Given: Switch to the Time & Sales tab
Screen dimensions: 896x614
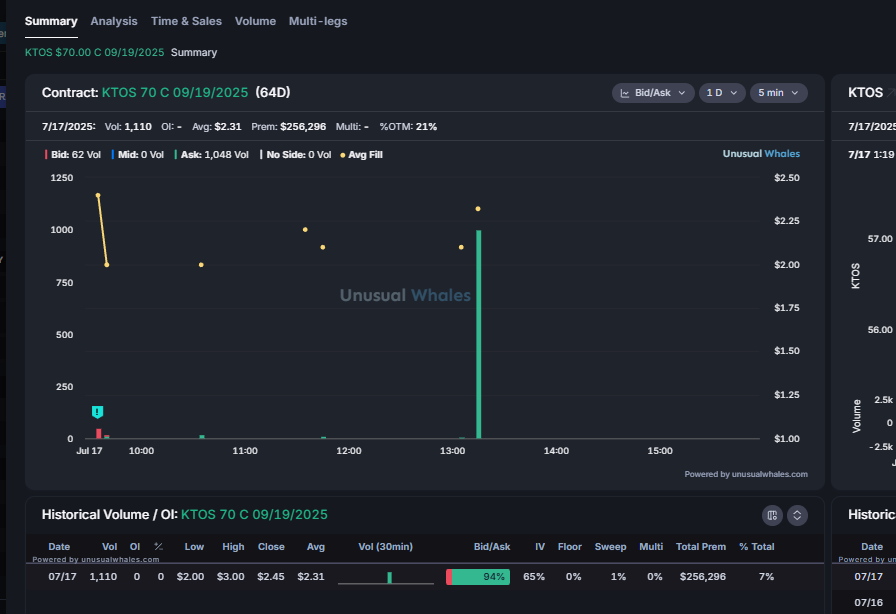Looking at the screenshot, I should (186, 21).
